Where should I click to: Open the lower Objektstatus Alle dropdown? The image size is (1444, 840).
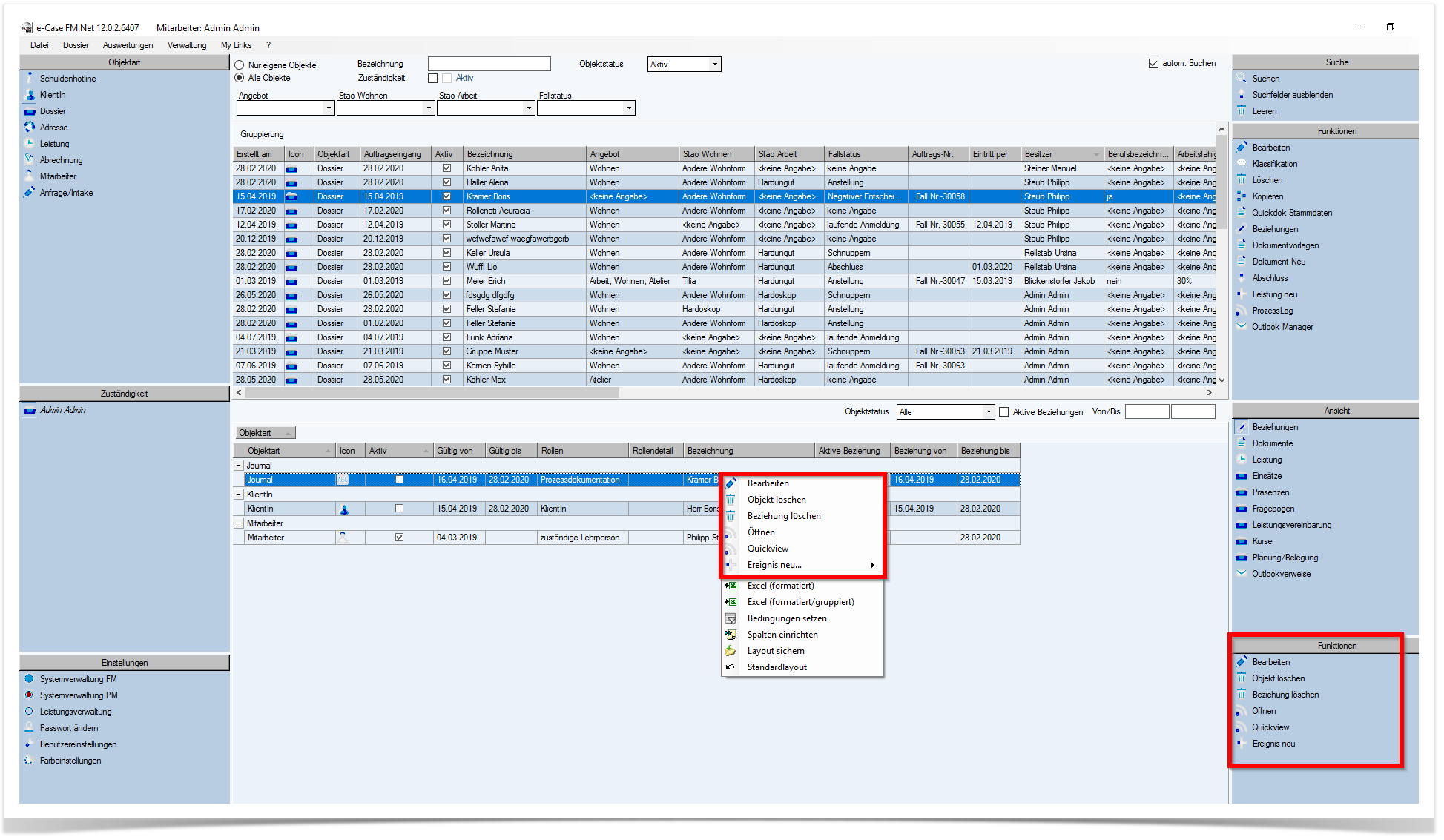988,412
